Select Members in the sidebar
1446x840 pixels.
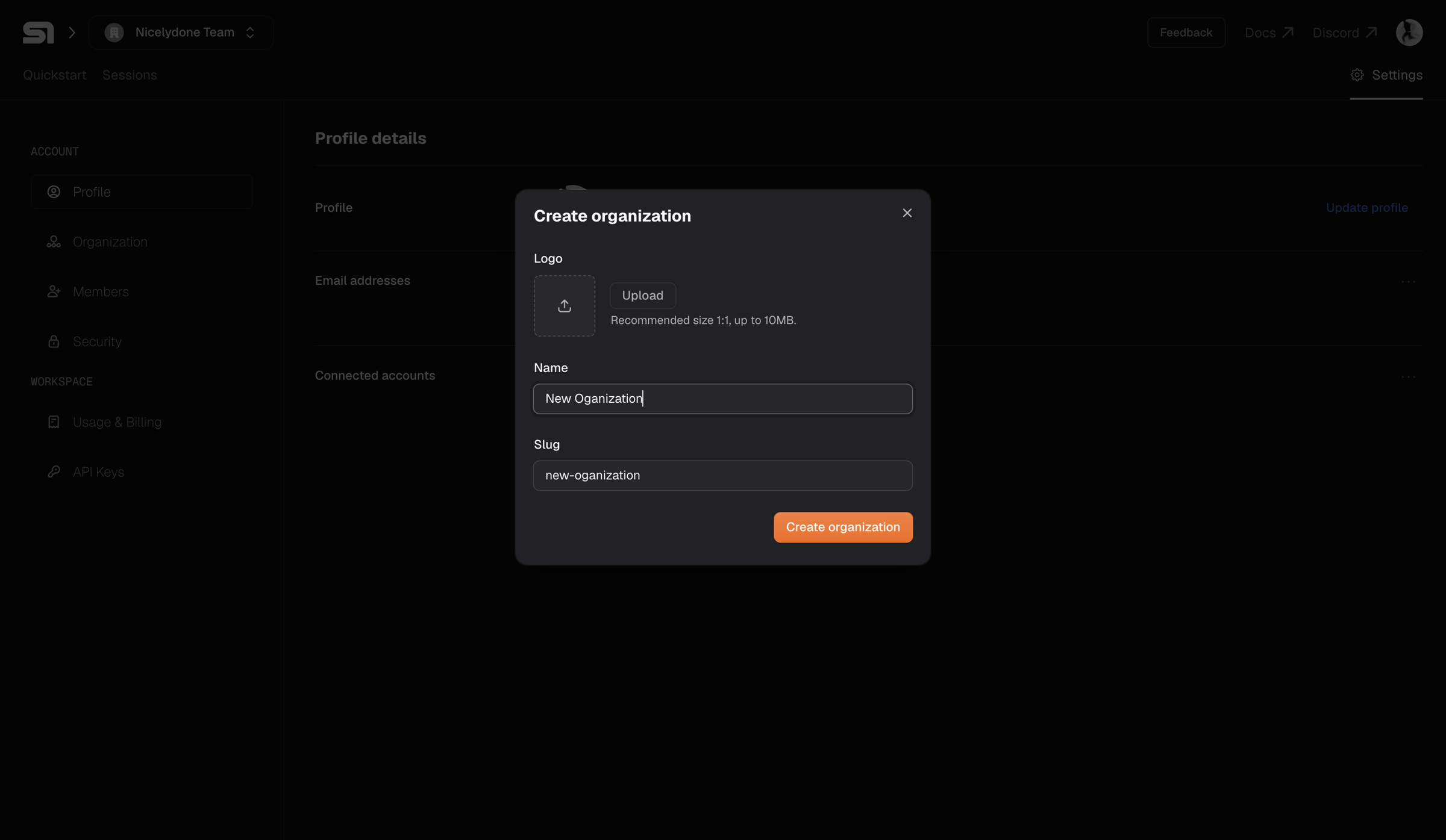pyautogui.click(x=142, y=292)
